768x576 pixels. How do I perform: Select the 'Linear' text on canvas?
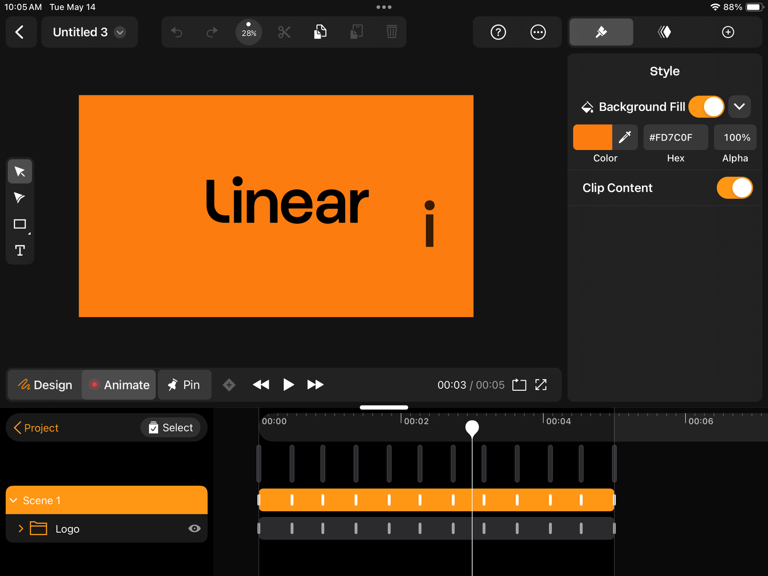[288, 201]
